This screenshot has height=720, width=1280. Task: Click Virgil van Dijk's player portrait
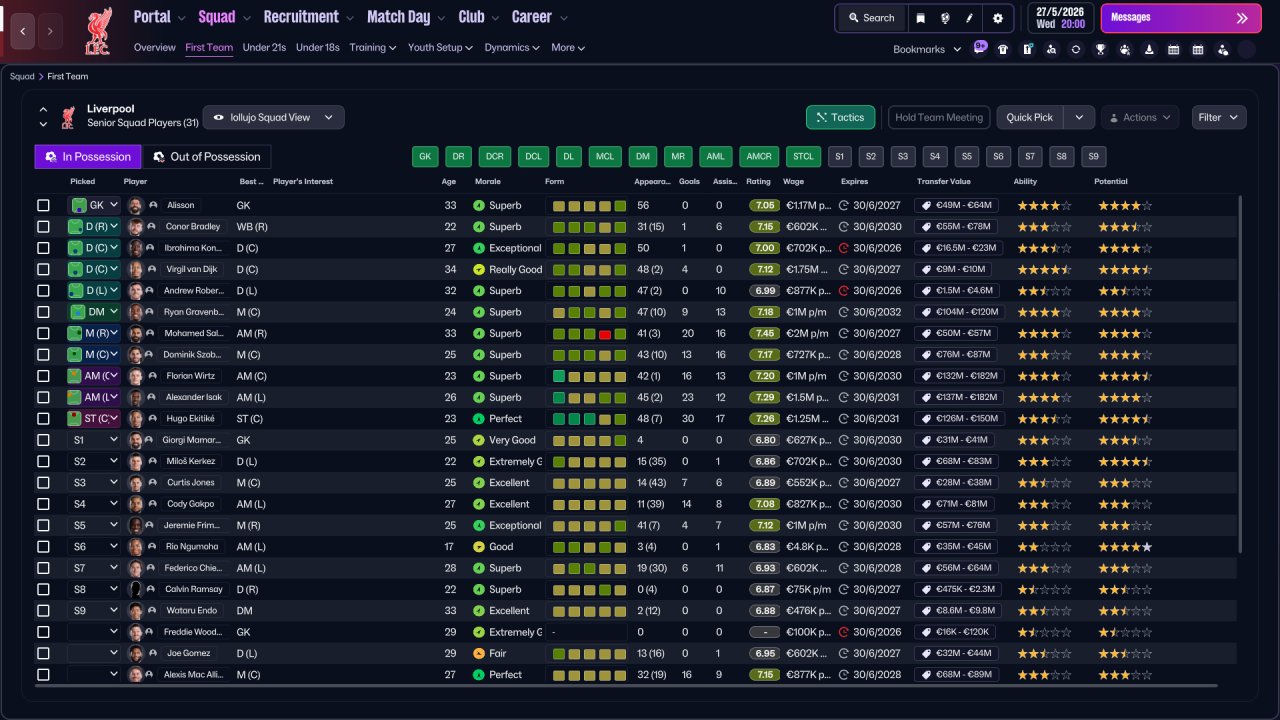tap(135, 269)
